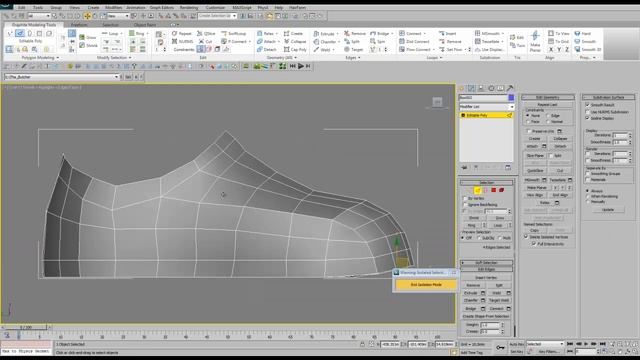Click the Repeat tool in Edit panel
Image resolution: width=640 pixels, height=360 pixels.
pyautogui.click(x=182, y=33)
